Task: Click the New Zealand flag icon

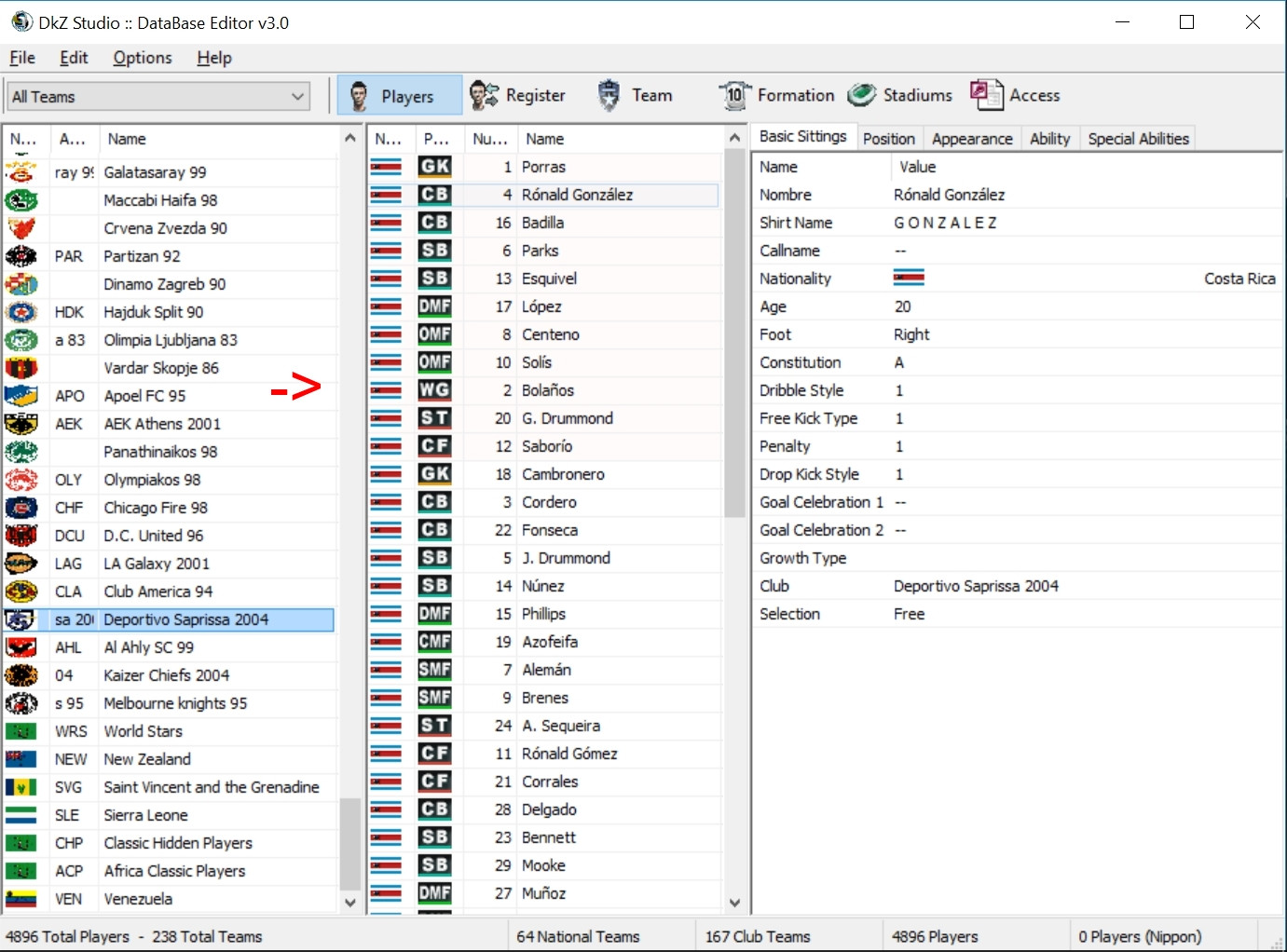Action: click(21, 759)
